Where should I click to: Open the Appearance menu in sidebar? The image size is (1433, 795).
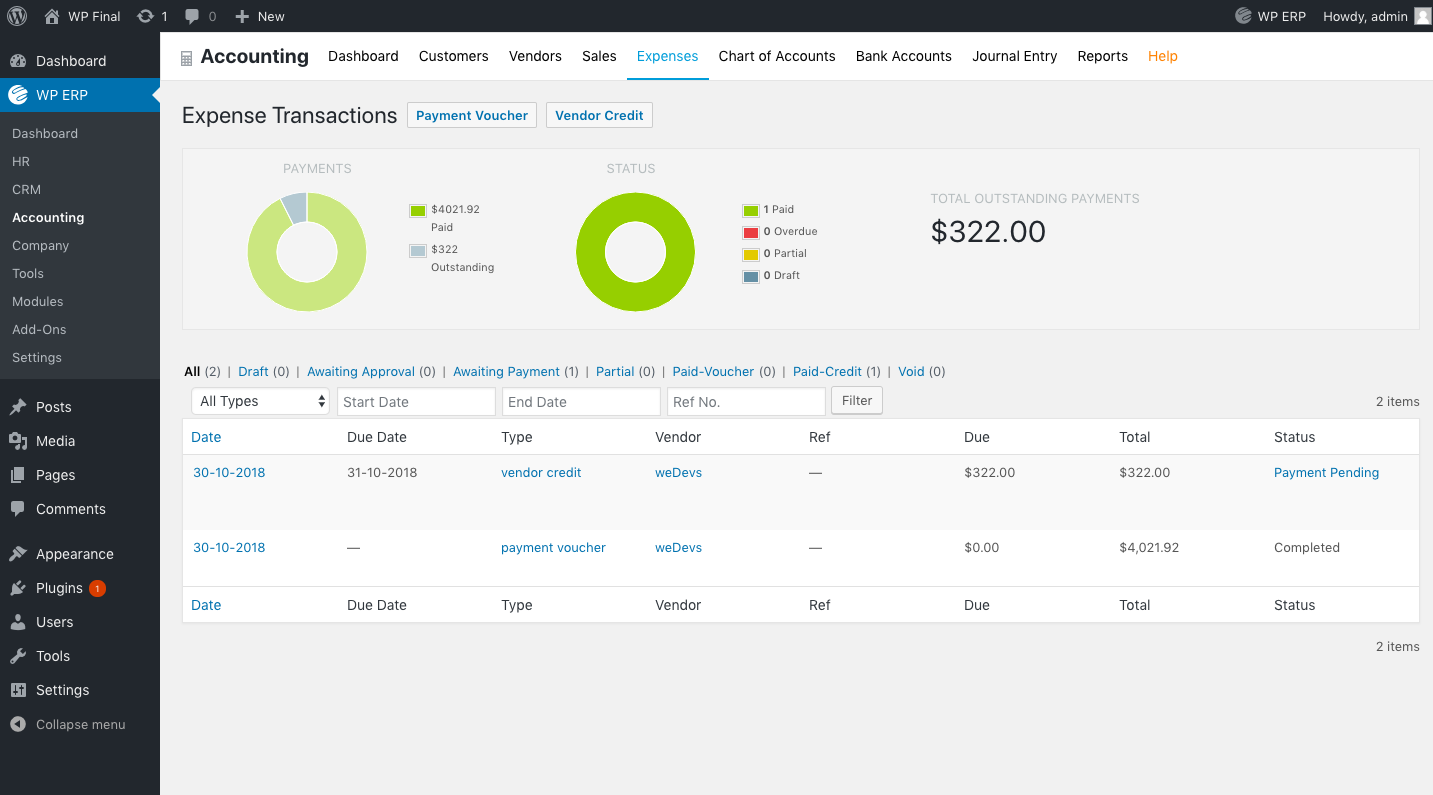tap(74, 554)
